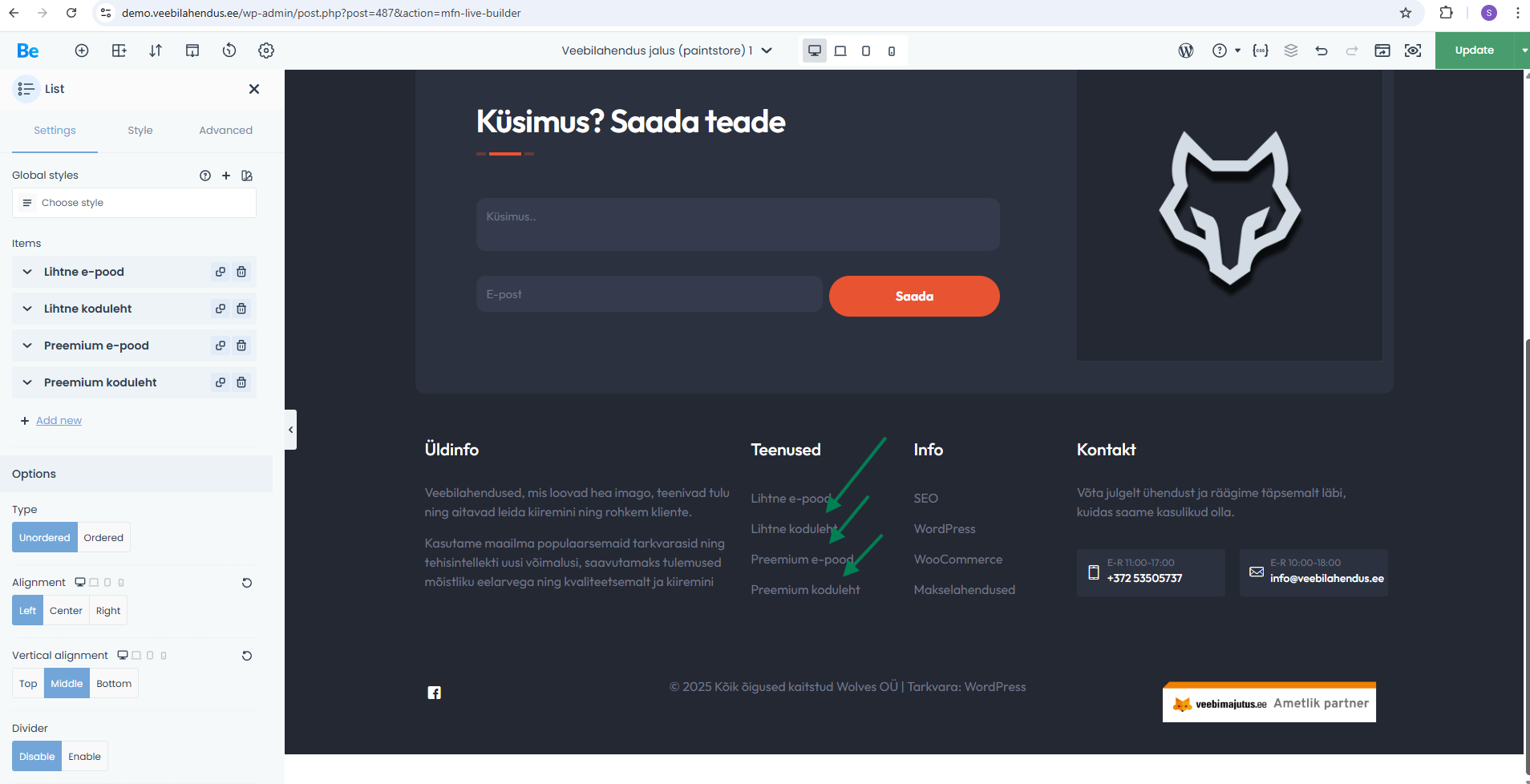Open the Choose style selector
Image resolution: width=1530 pixels, height=784 pixels.
(134, 202)
